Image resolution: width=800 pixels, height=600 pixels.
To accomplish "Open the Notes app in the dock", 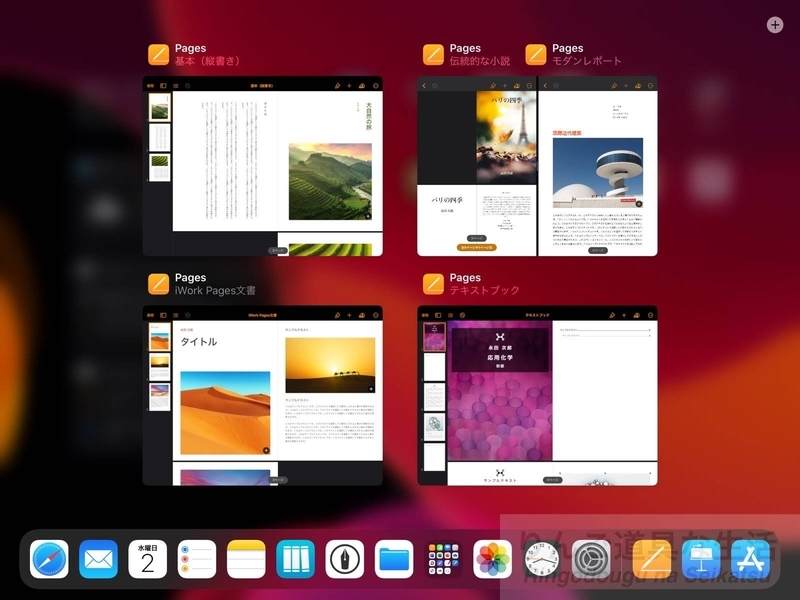I will pos(246,559).
